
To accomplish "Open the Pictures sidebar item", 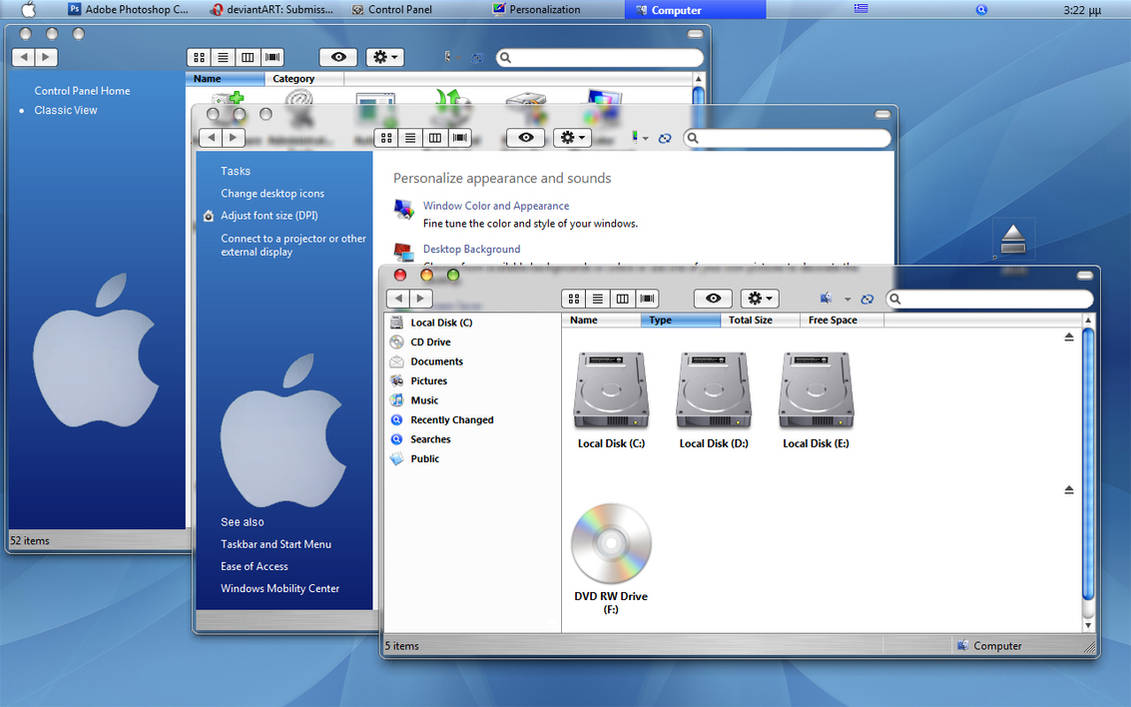I will click(427, 380).
